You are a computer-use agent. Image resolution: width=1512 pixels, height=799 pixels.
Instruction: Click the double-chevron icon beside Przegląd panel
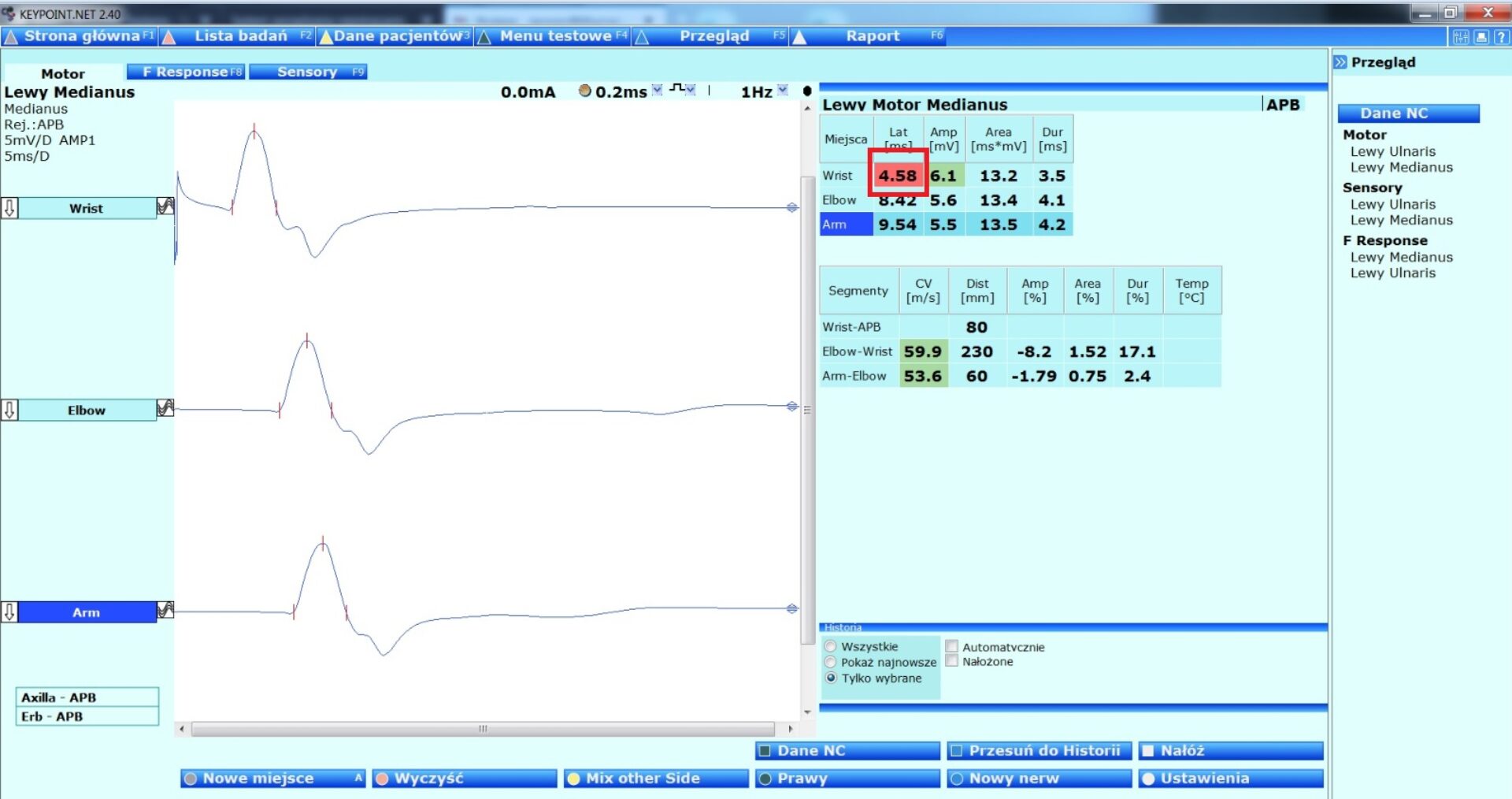[1340, 62]
